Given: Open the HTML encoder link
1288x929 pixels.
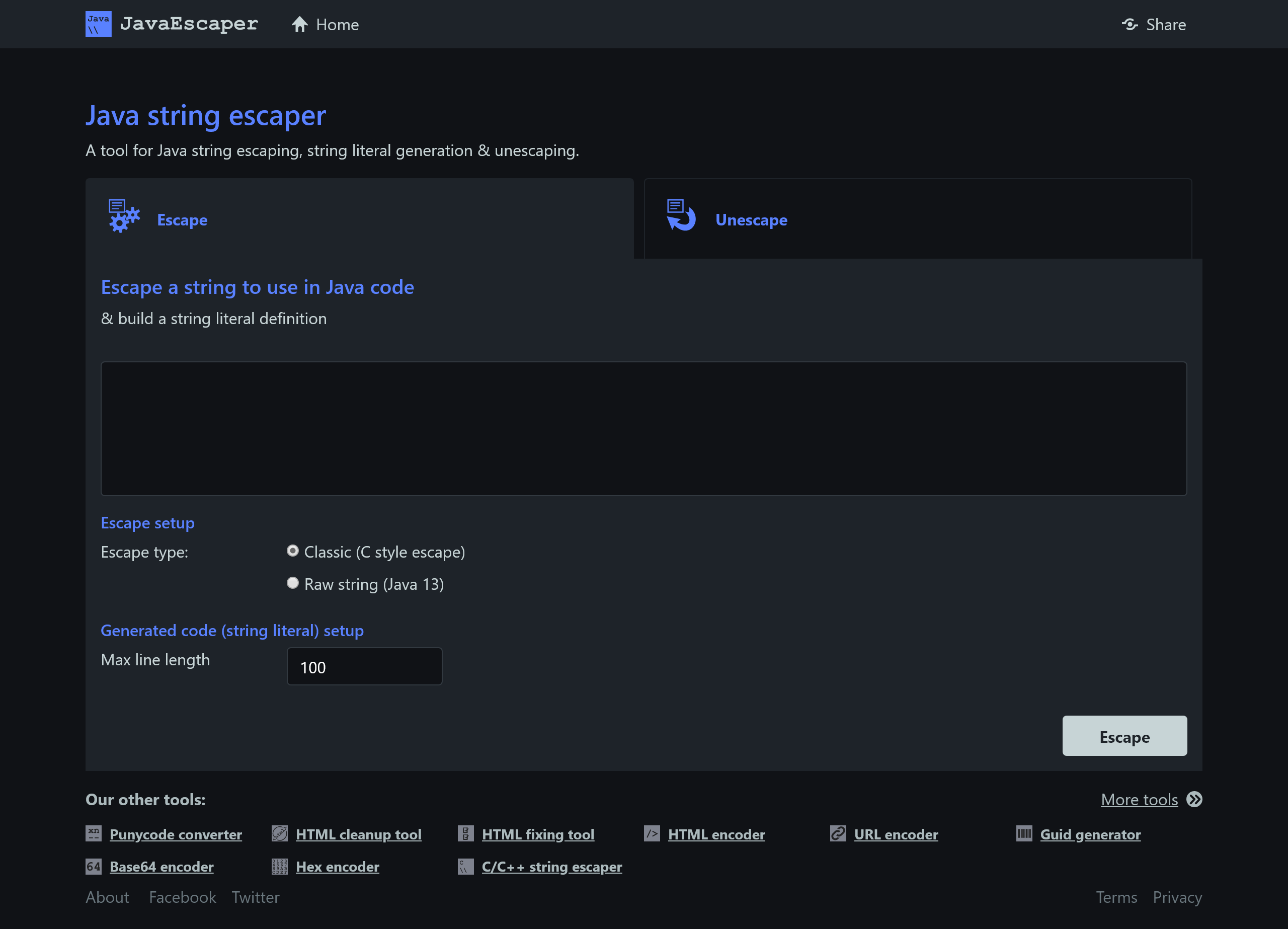Looking at the screenshot, I should tap(716, 834).
